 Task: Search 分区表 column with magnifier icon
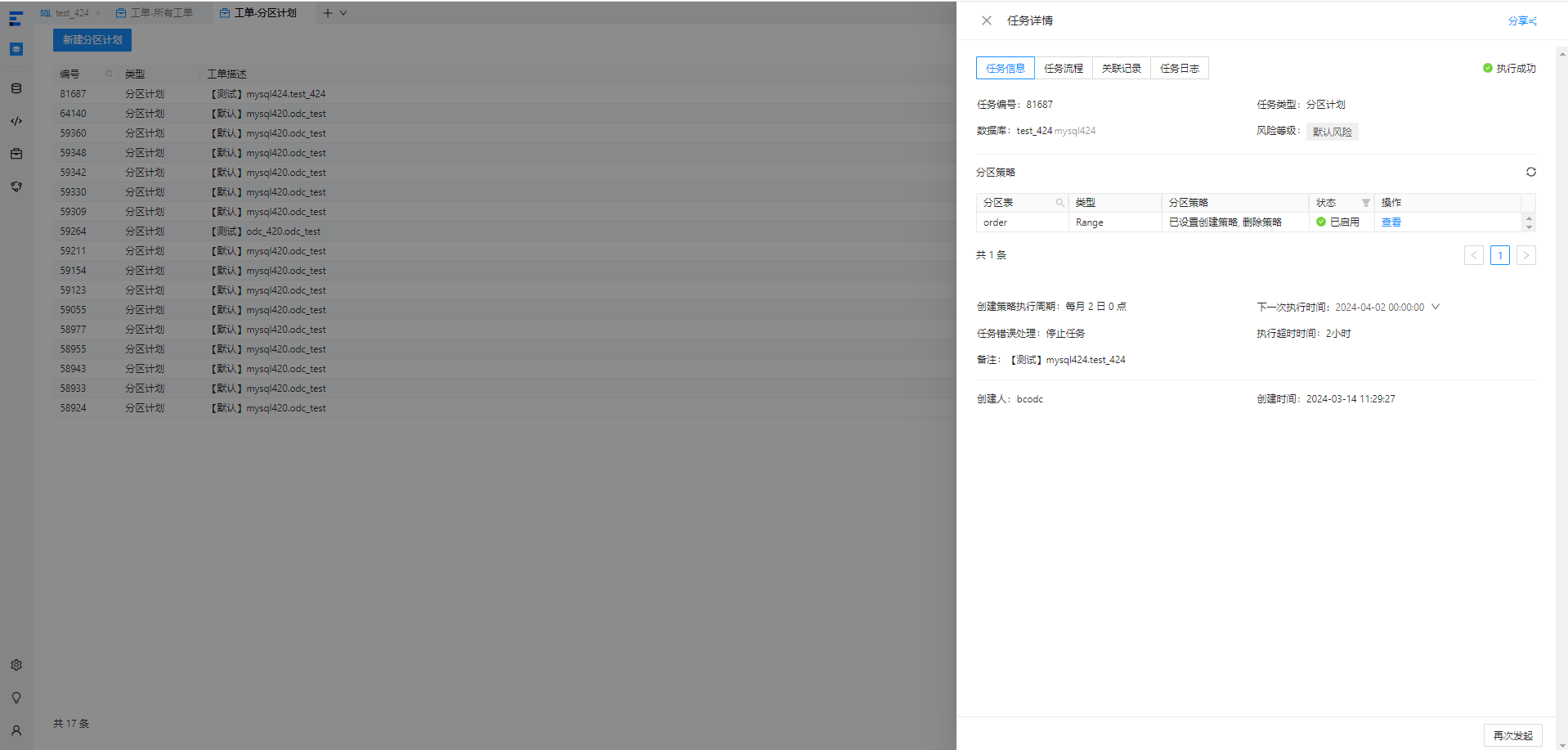click(1060, 203)
